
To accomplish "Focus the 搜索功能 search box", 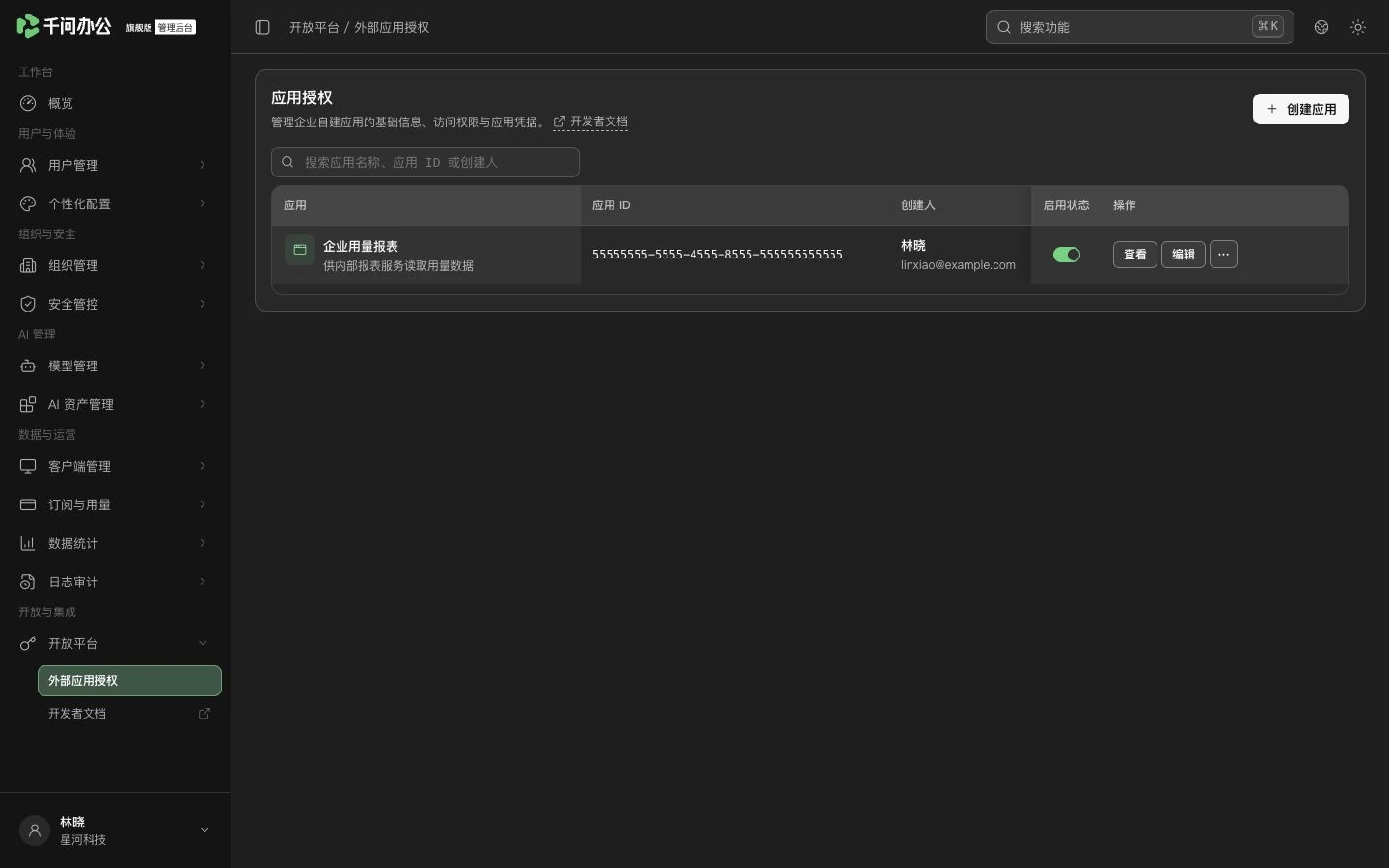I will pos(1140,27).
